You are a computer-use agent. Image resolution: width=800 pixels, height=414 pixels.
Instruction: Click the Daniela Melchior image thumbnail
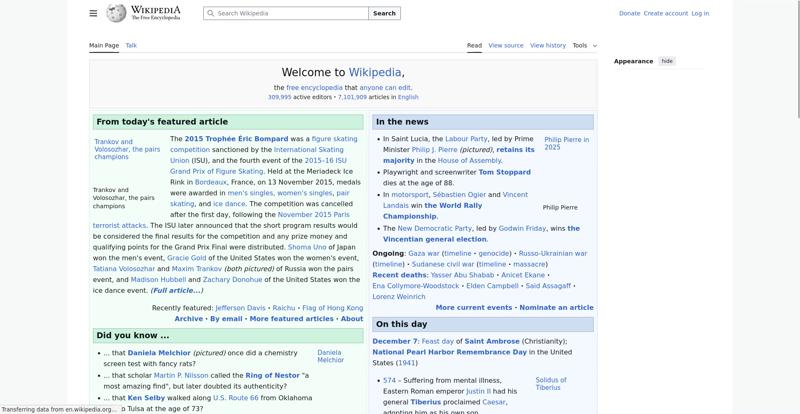click(x=330, y=356)
